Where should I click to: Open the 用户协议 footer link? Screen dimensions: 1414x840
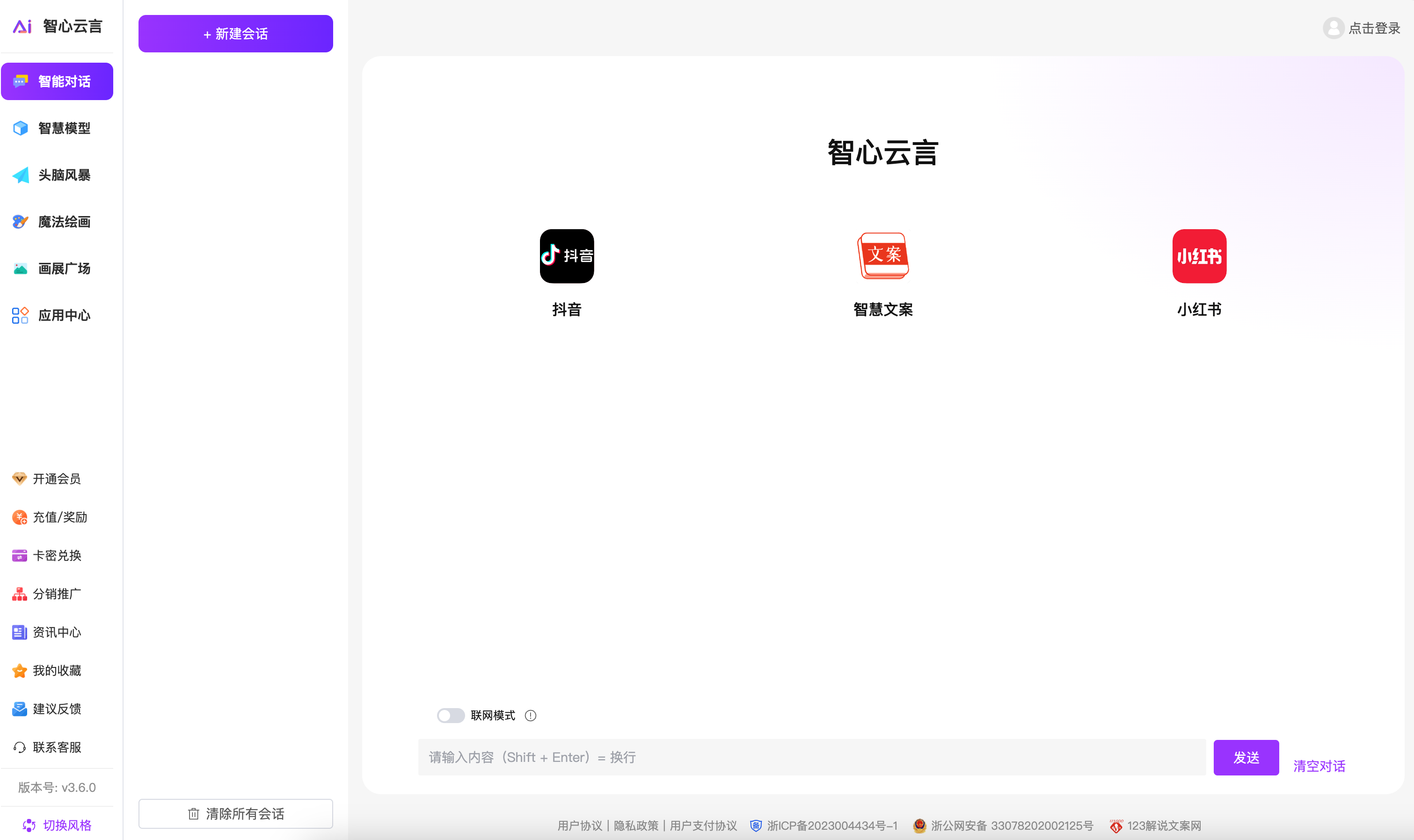click(x=579, y=826)
